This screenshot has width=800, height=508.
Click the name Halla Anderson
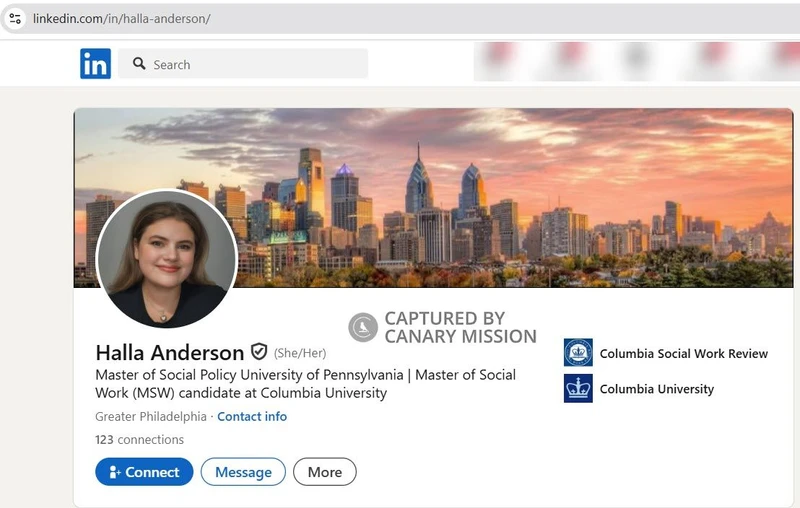[x=170, y=352]
